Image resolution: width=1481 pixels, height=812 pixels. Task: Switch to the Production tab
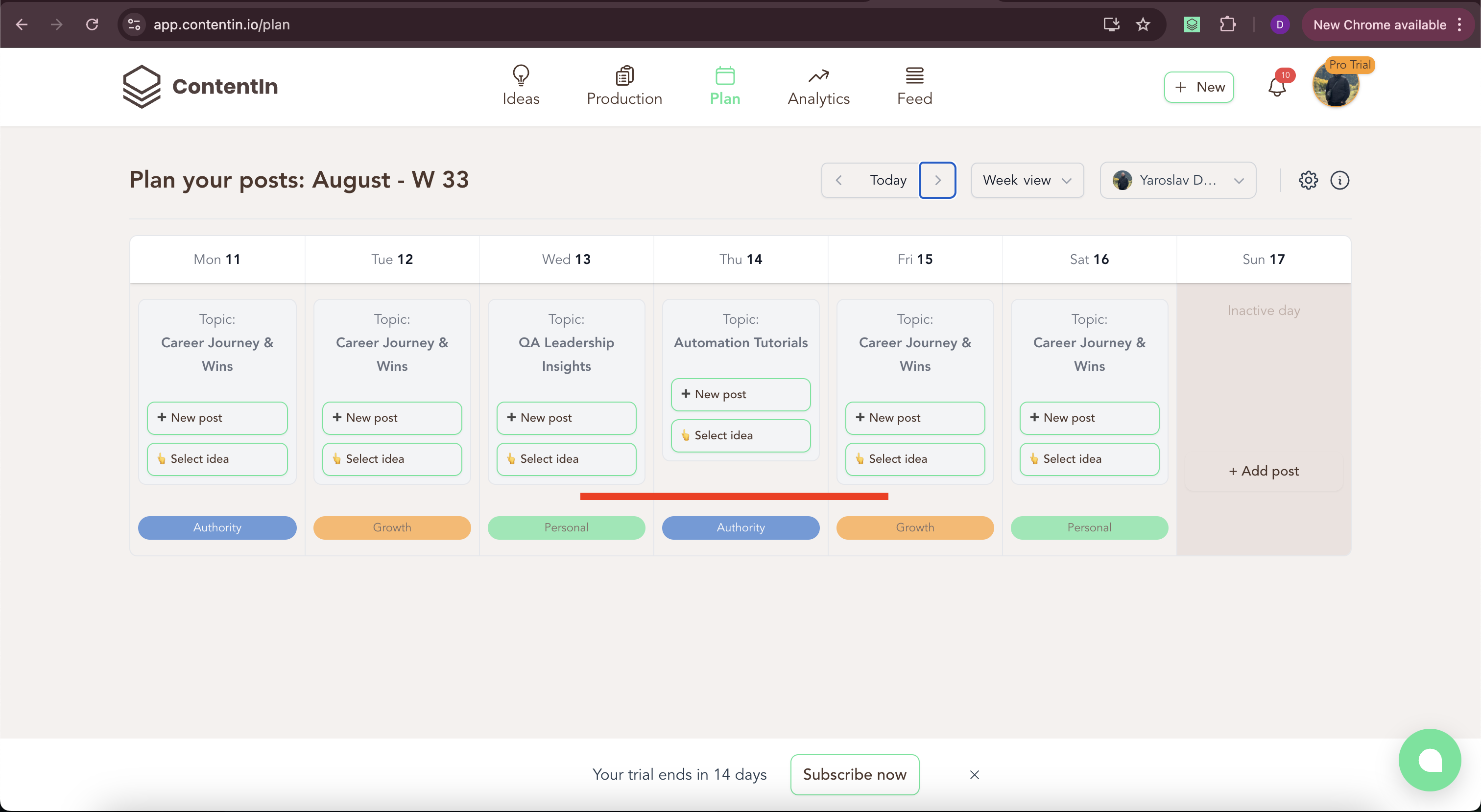click(x=624, y=86)
